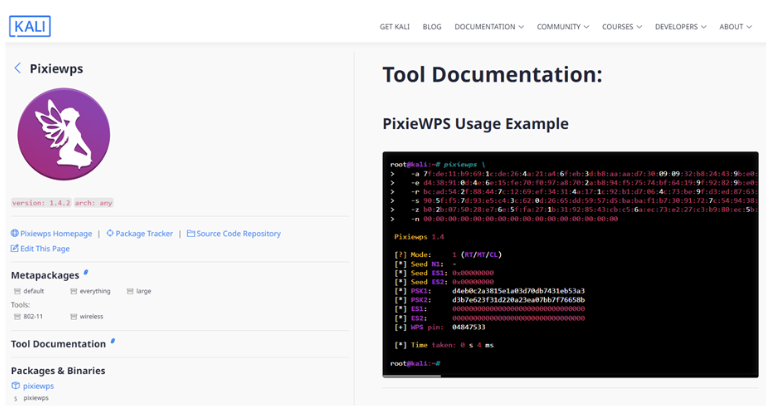The height and width of the screenshot is (413, 766).
Task: Click the box icon beside pixiewps package link
Action: 16,386
